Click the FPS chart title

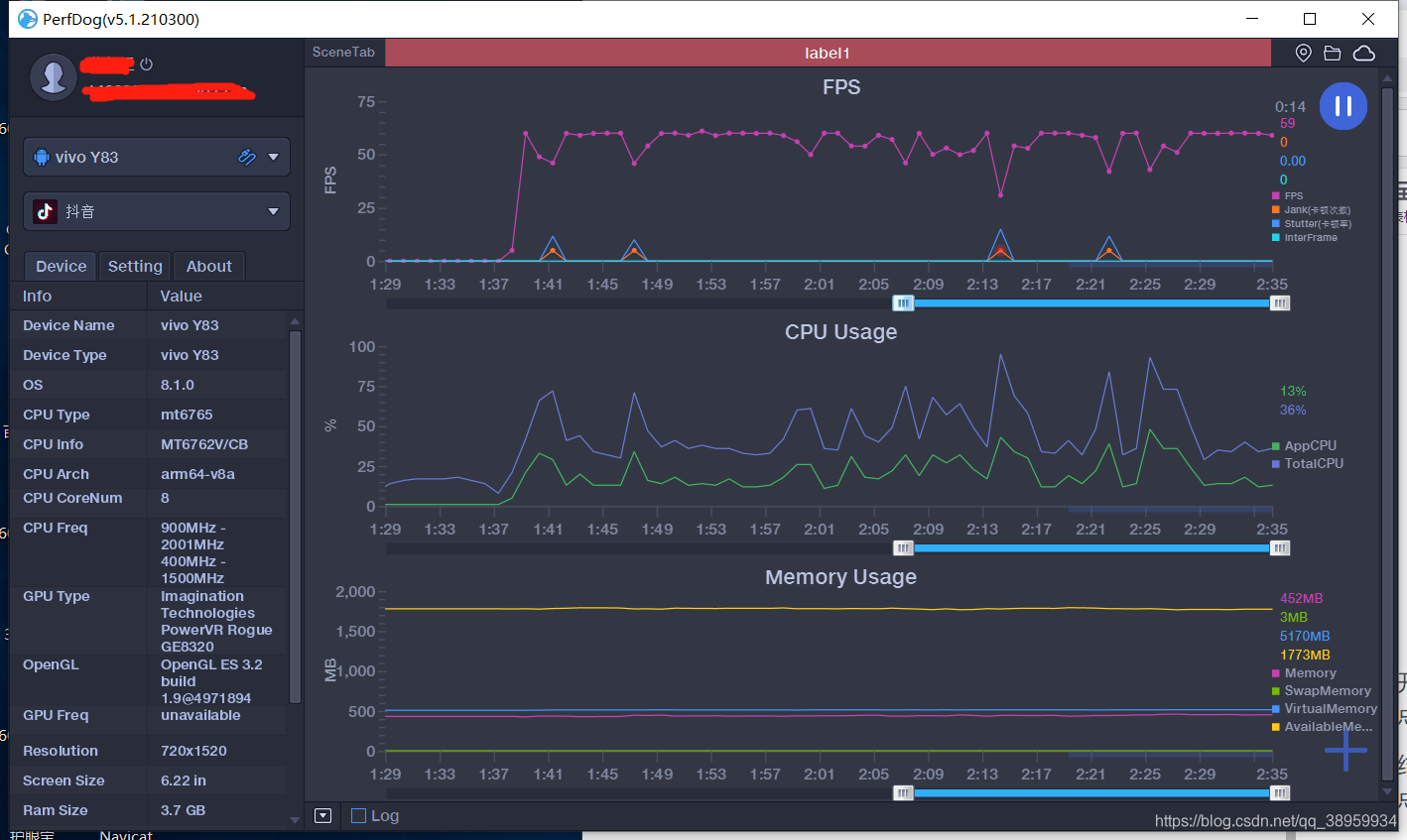841,87
